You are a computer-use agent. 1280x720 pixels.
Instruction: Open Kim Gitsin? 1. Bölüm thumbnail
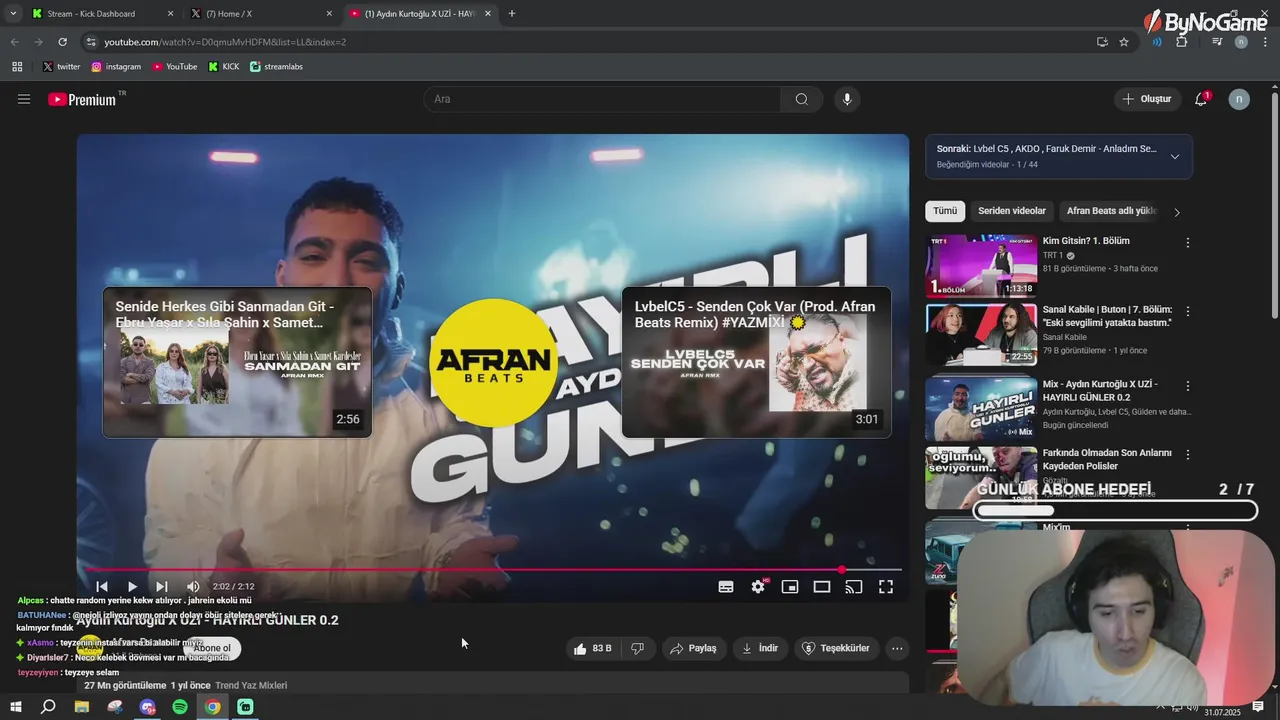click(981, 265)
